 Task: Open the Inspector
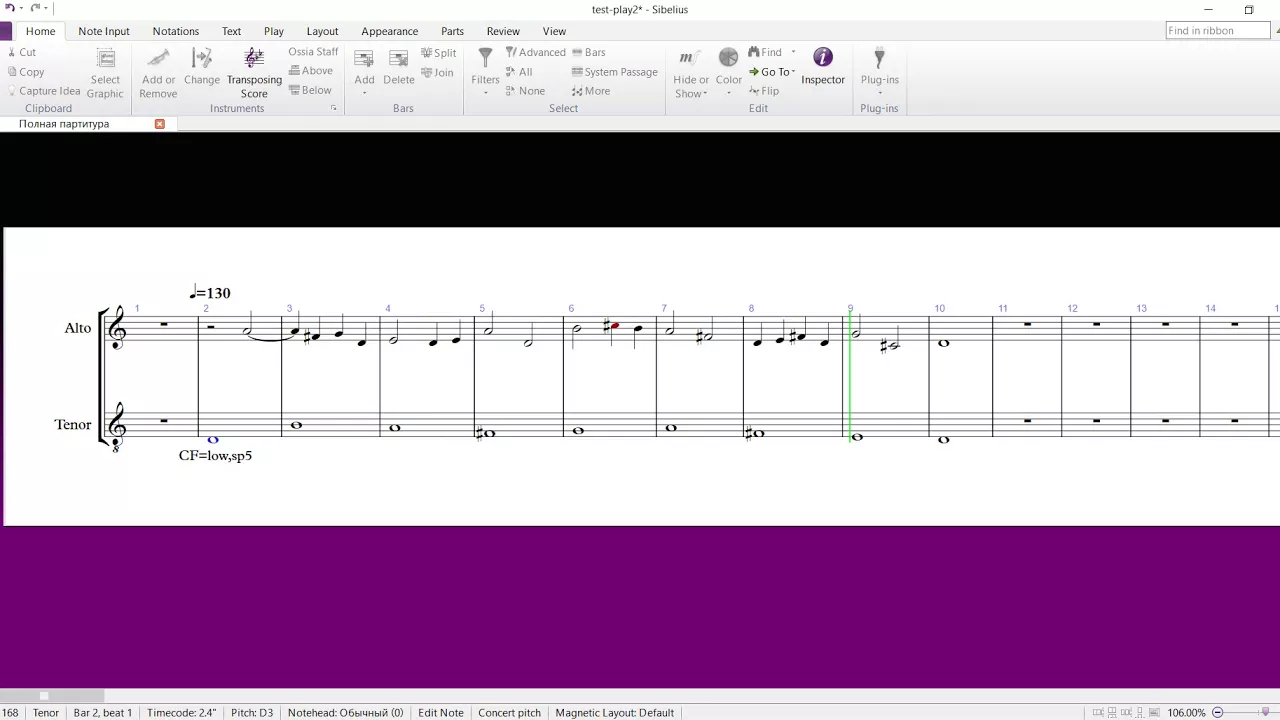823,66
